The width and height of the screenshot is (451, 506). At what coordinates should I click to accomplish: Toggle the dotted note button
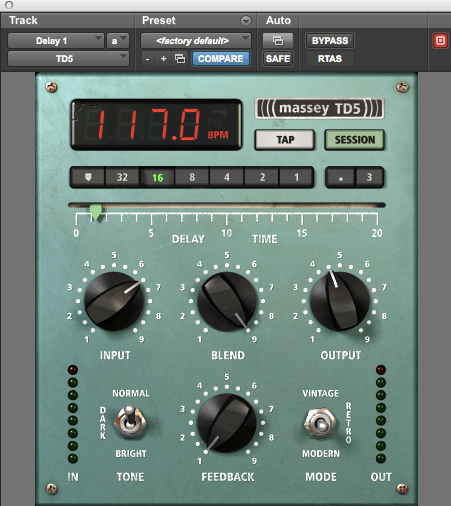(x=341, y=177)
